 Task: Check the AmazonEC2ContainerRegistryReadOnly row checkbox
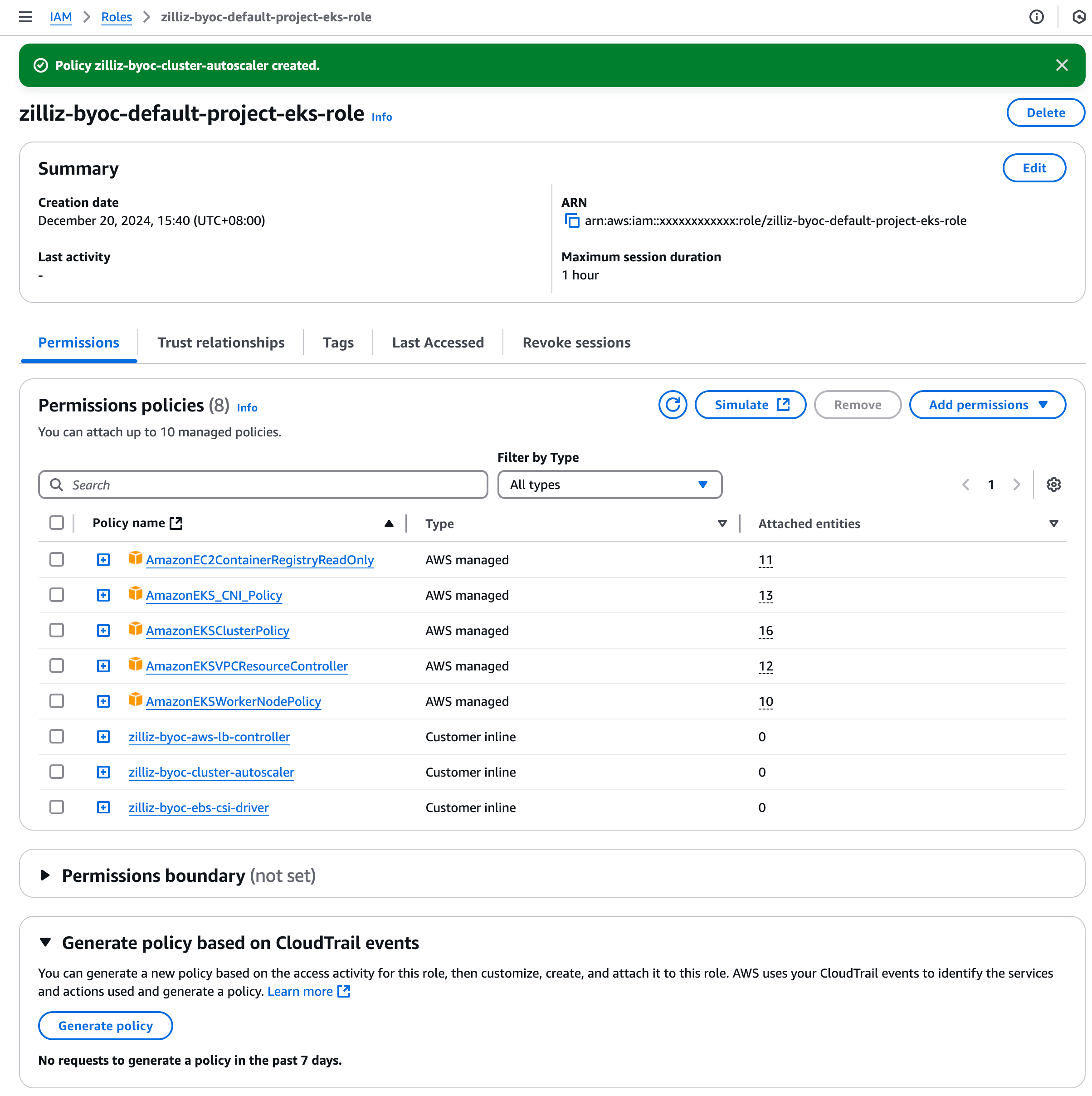point(57,559)
